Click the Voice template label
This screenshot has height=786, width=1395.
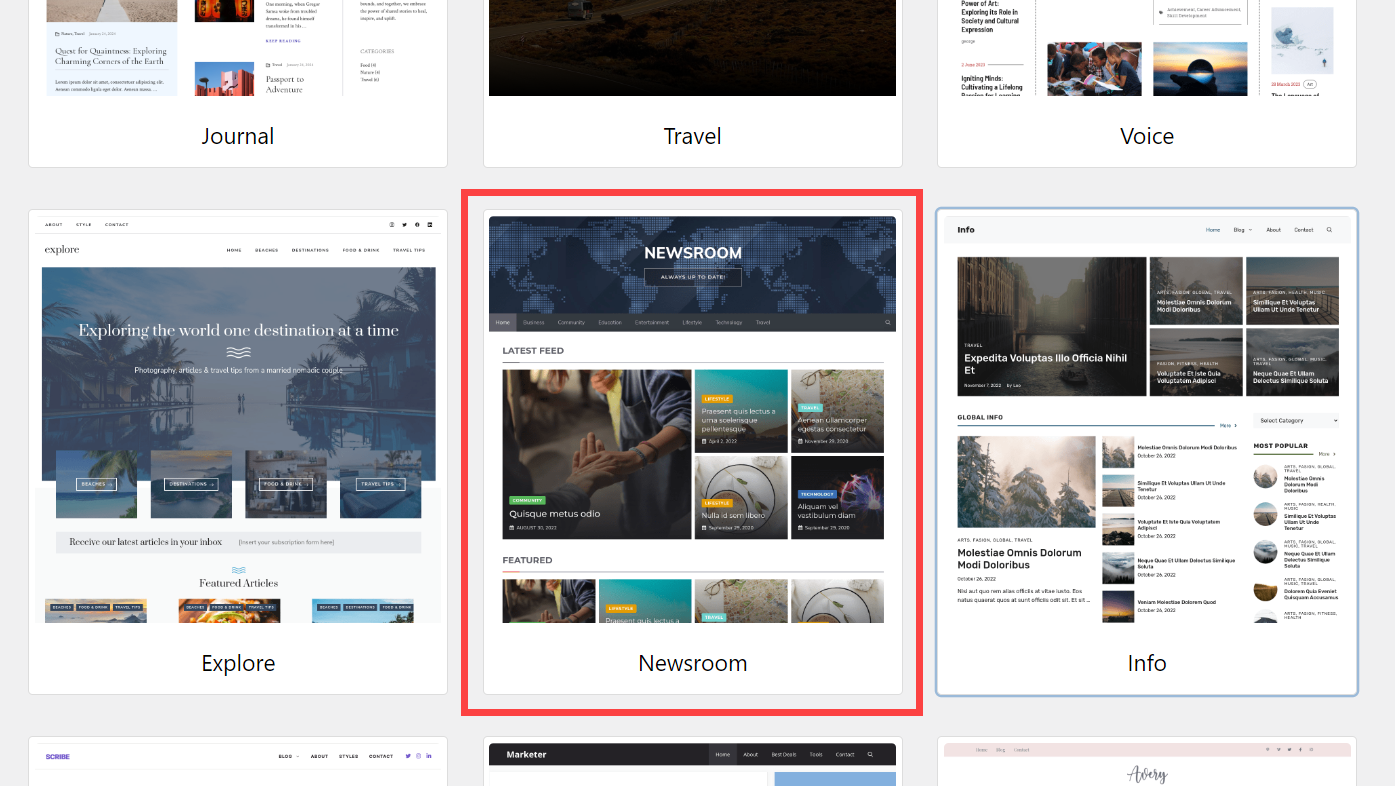click(x=1147, y=136)
